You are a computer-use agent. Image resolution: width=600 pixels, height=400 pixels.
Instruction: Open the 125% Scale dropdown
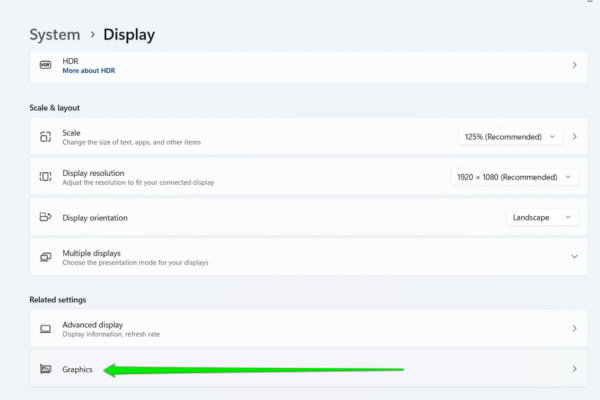click(510, 137)
